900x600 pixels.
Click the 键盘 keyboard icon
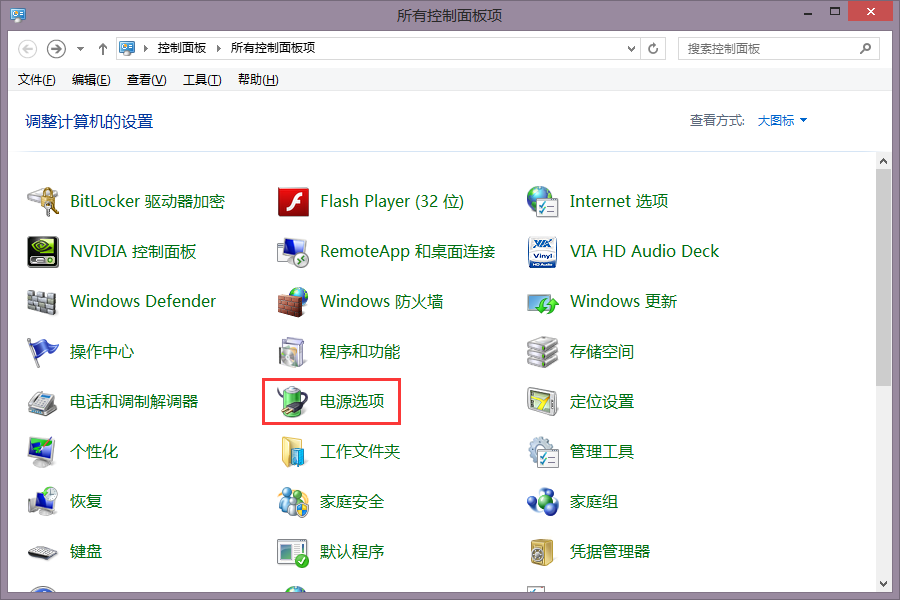(43, 552)
